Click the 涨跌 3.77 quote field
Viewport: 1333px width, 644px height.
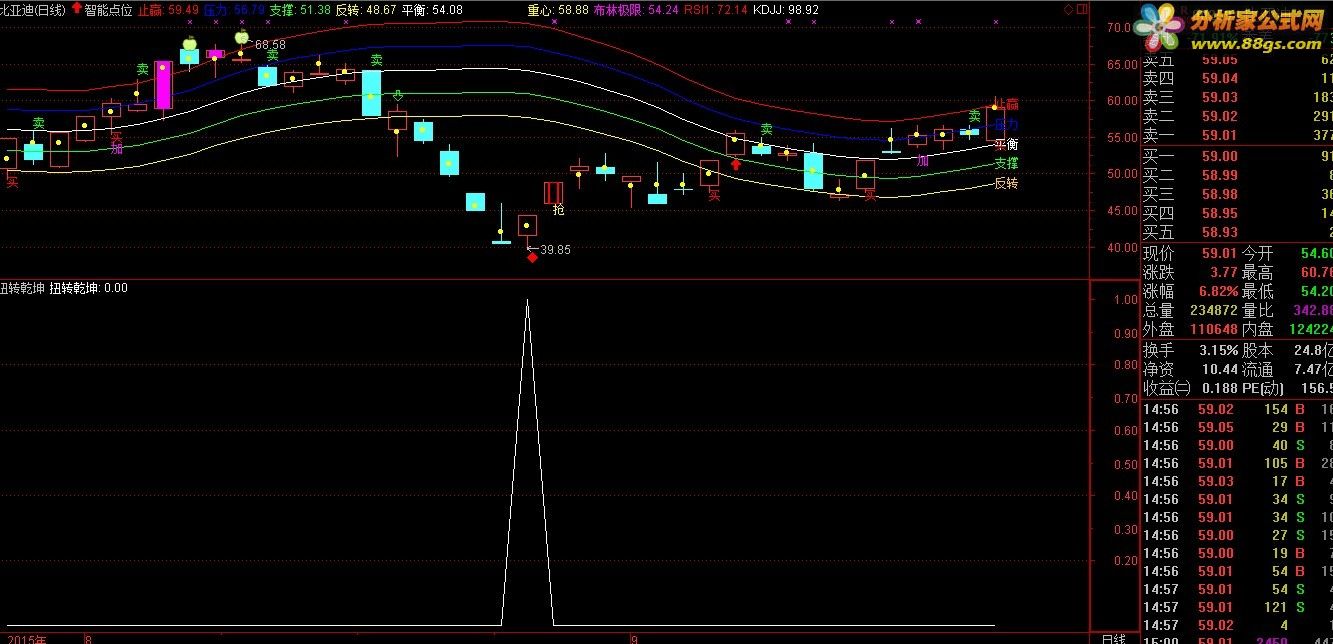coord(1190,272)
